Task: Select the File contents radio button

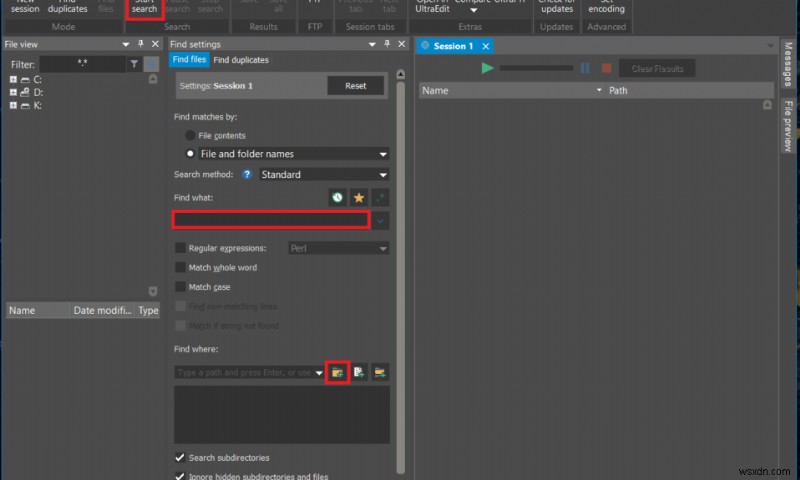Action: [x=190, y=135]
